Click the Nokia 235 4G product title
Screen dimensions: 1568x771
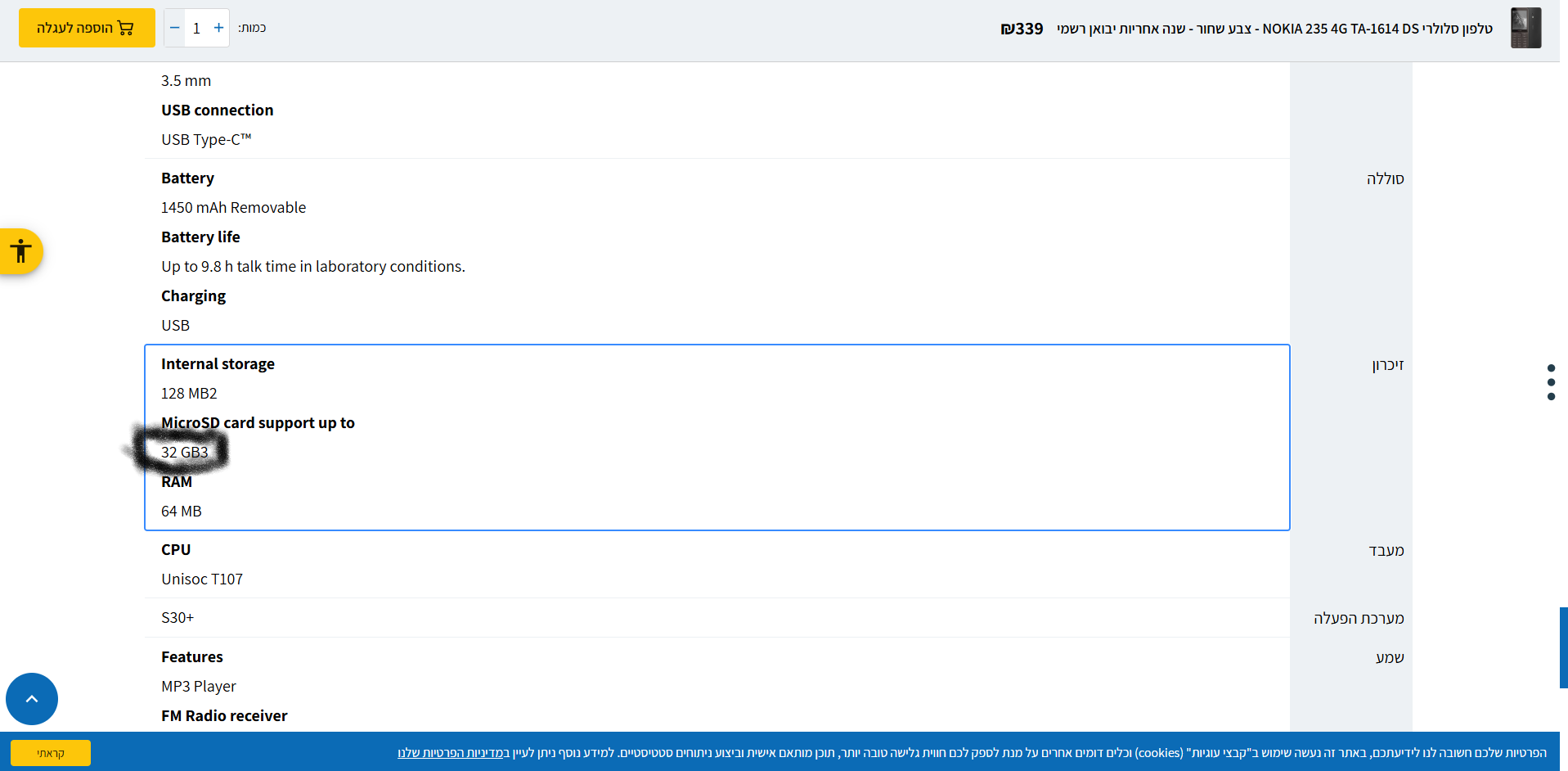coord(1274,29)
